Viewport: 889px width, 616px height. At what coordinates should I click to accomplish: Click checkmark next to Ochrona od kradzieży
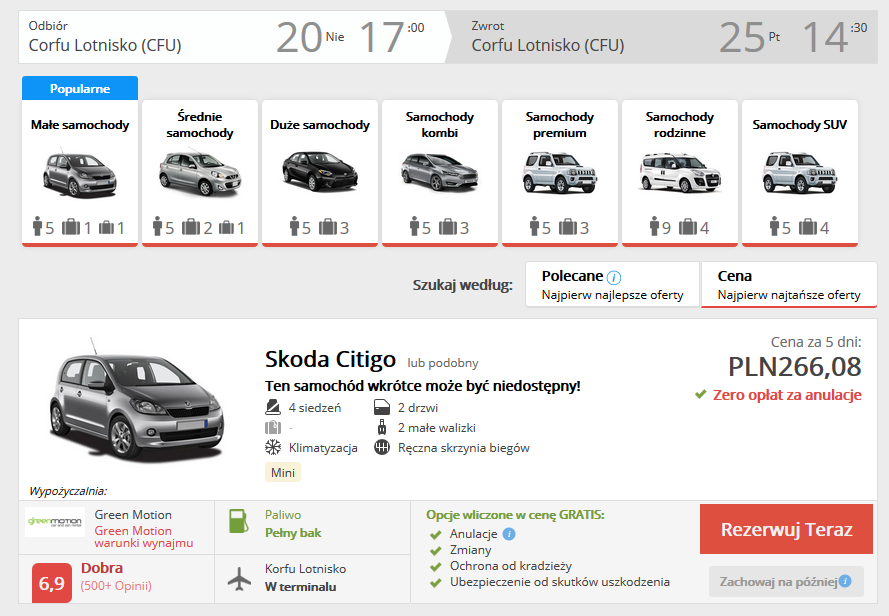[435, 566]
